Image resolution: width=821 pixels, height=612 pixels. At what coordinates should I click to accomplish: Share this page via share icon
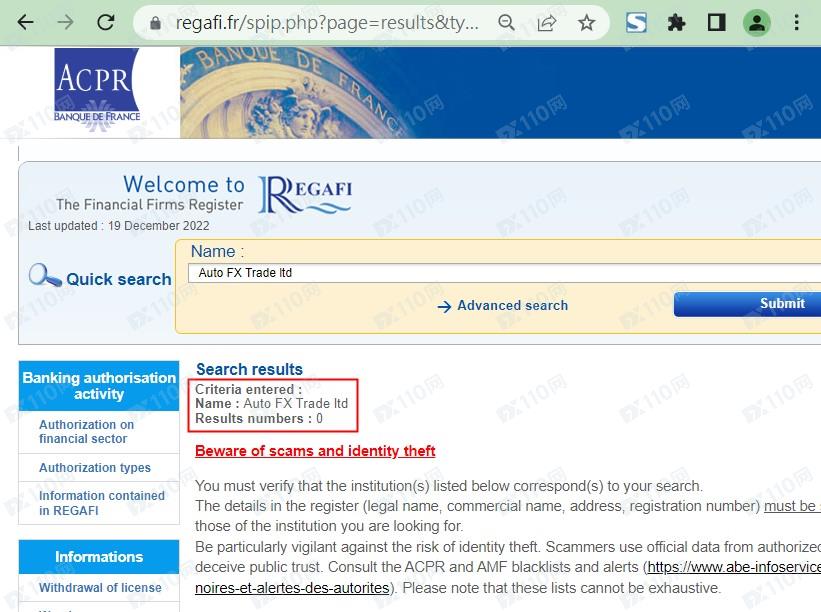coord(547,22)
